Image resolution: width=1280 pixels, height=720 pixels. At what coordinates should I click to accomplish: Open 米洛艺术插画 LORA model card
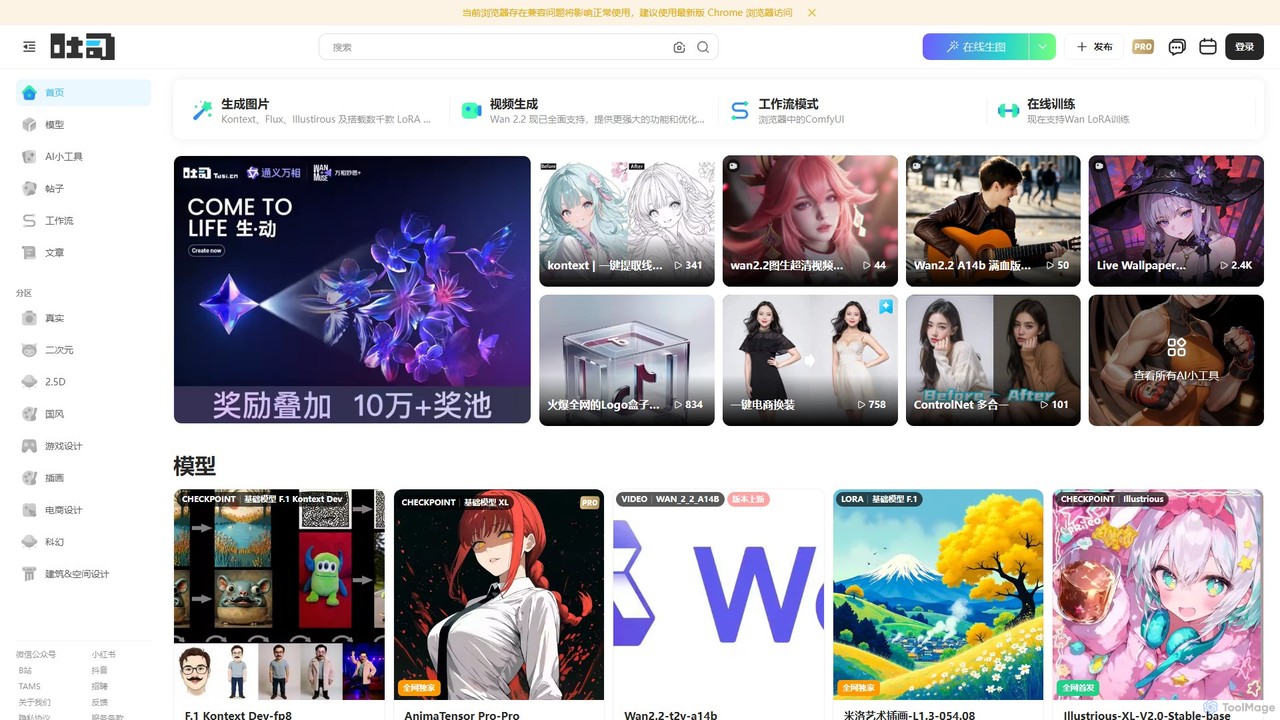click(x=938, y=604)
